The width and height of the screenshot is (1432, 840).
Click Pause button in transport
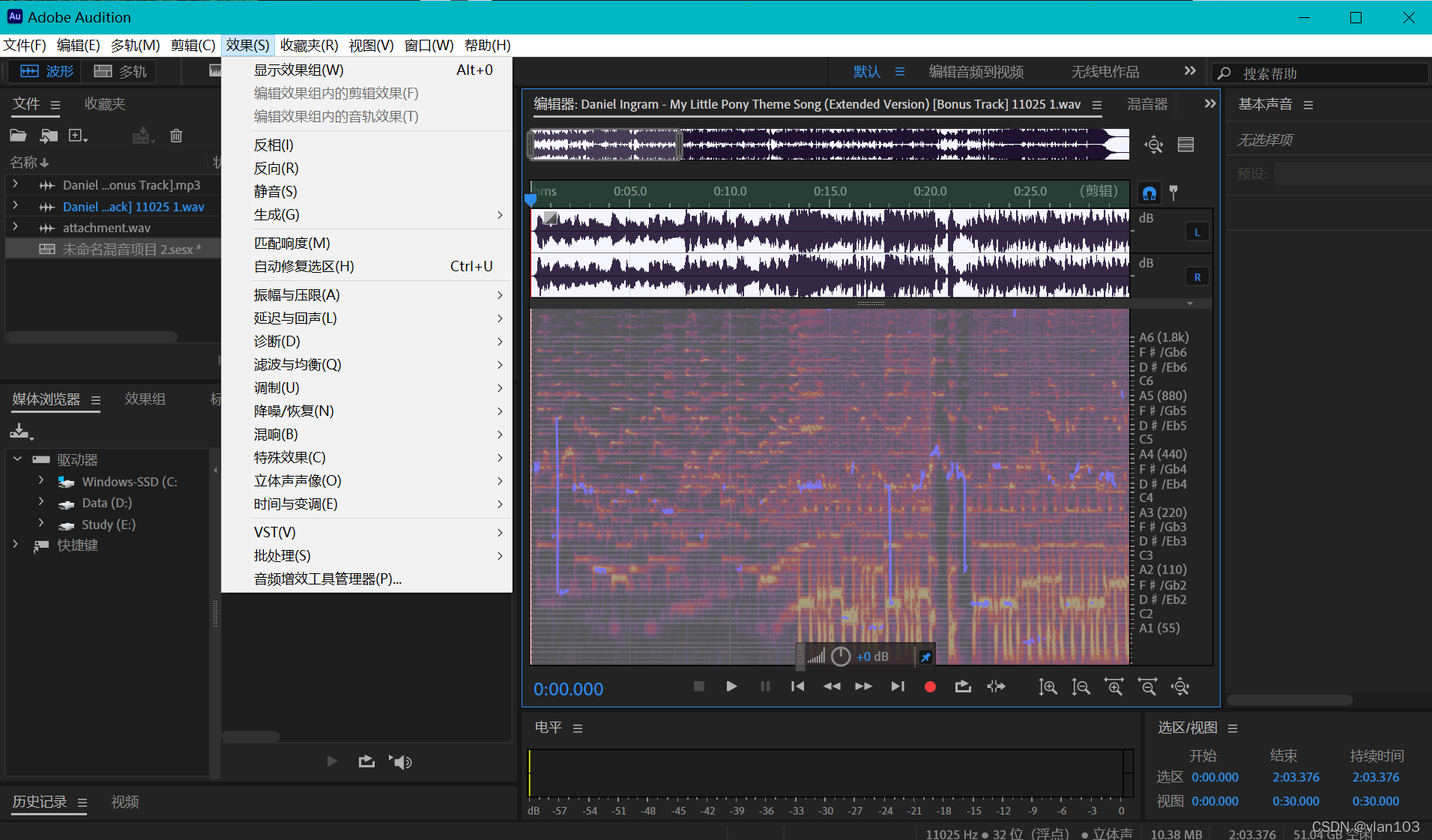pos(765,686)
